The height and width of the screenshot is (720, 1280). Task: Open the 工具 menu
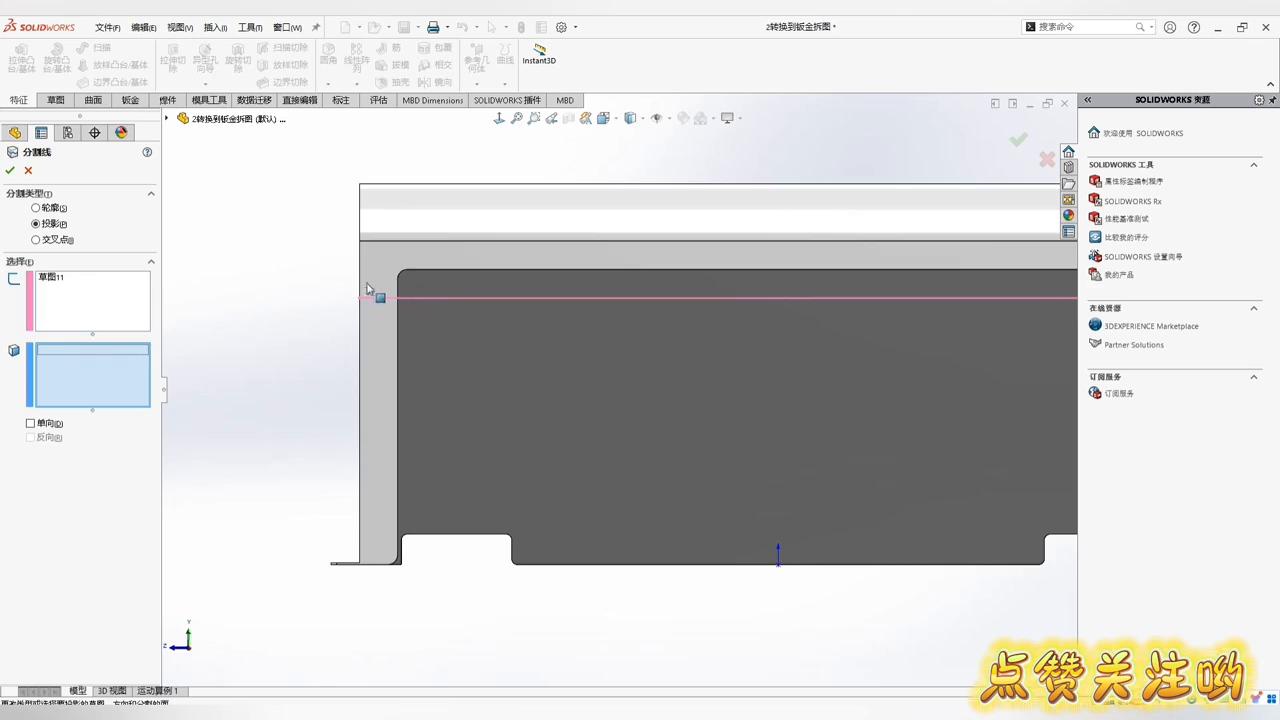tap(250, 27)
